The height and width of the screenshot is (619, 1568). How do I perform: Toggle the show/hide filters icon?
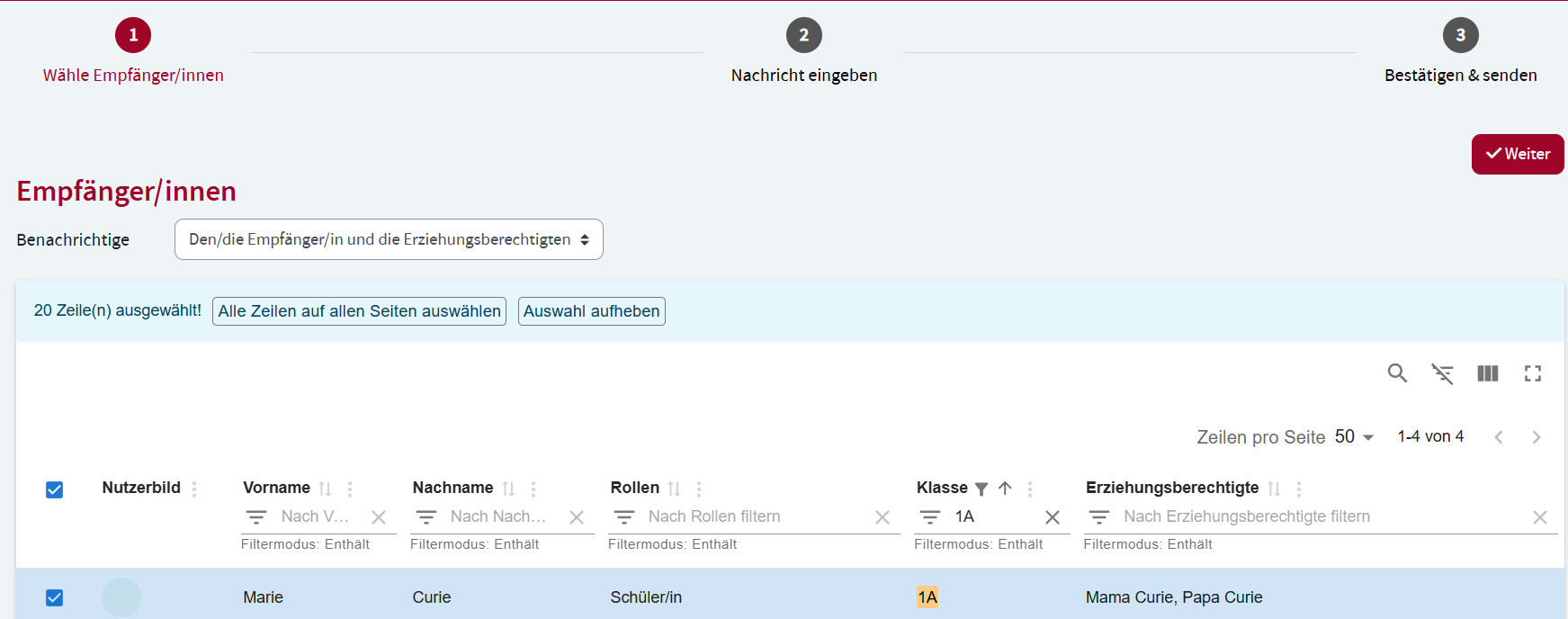[x=1442, y=373]
